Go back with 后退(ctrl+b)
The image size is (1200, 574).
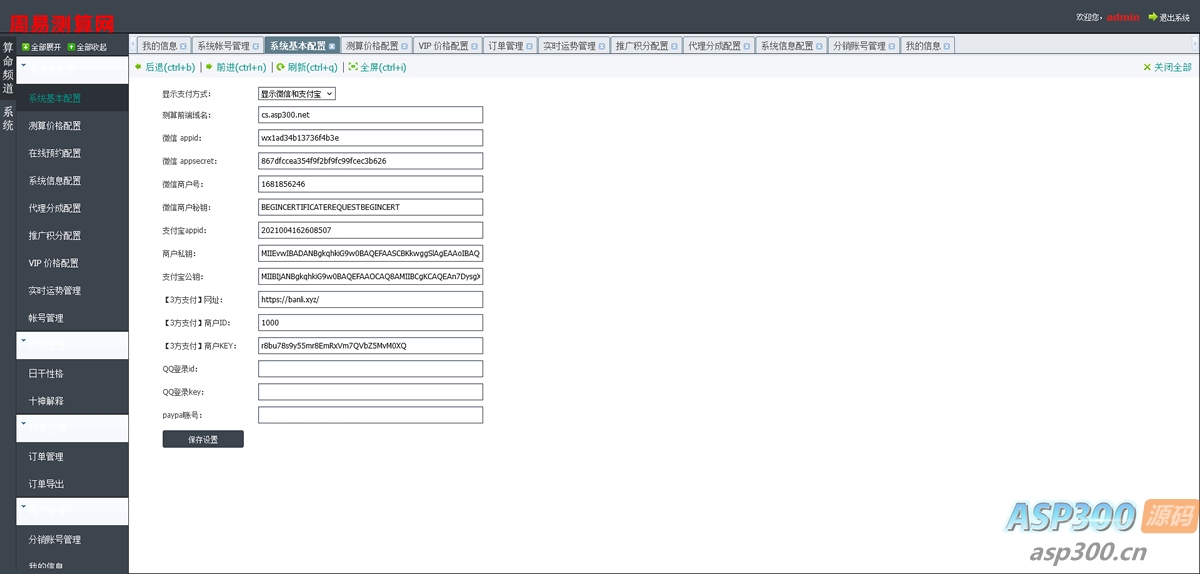pos(165,67)
